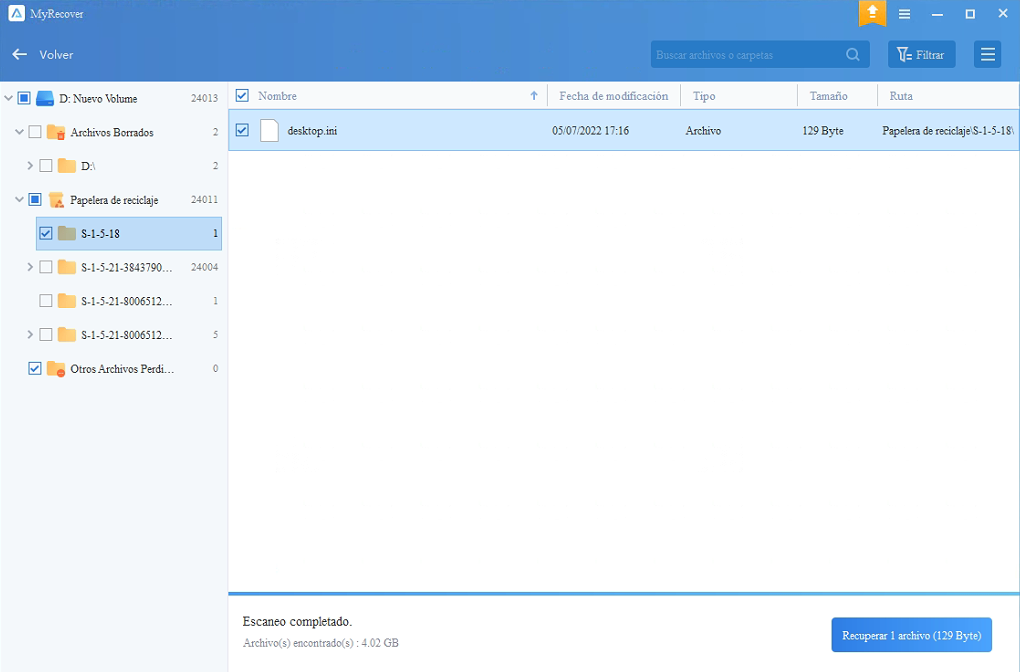Viewport: 1020px width, 672px height.
Task: Click the Papelera de reciclaje\S-1-5-18 path cell
Action: point(948,131)
